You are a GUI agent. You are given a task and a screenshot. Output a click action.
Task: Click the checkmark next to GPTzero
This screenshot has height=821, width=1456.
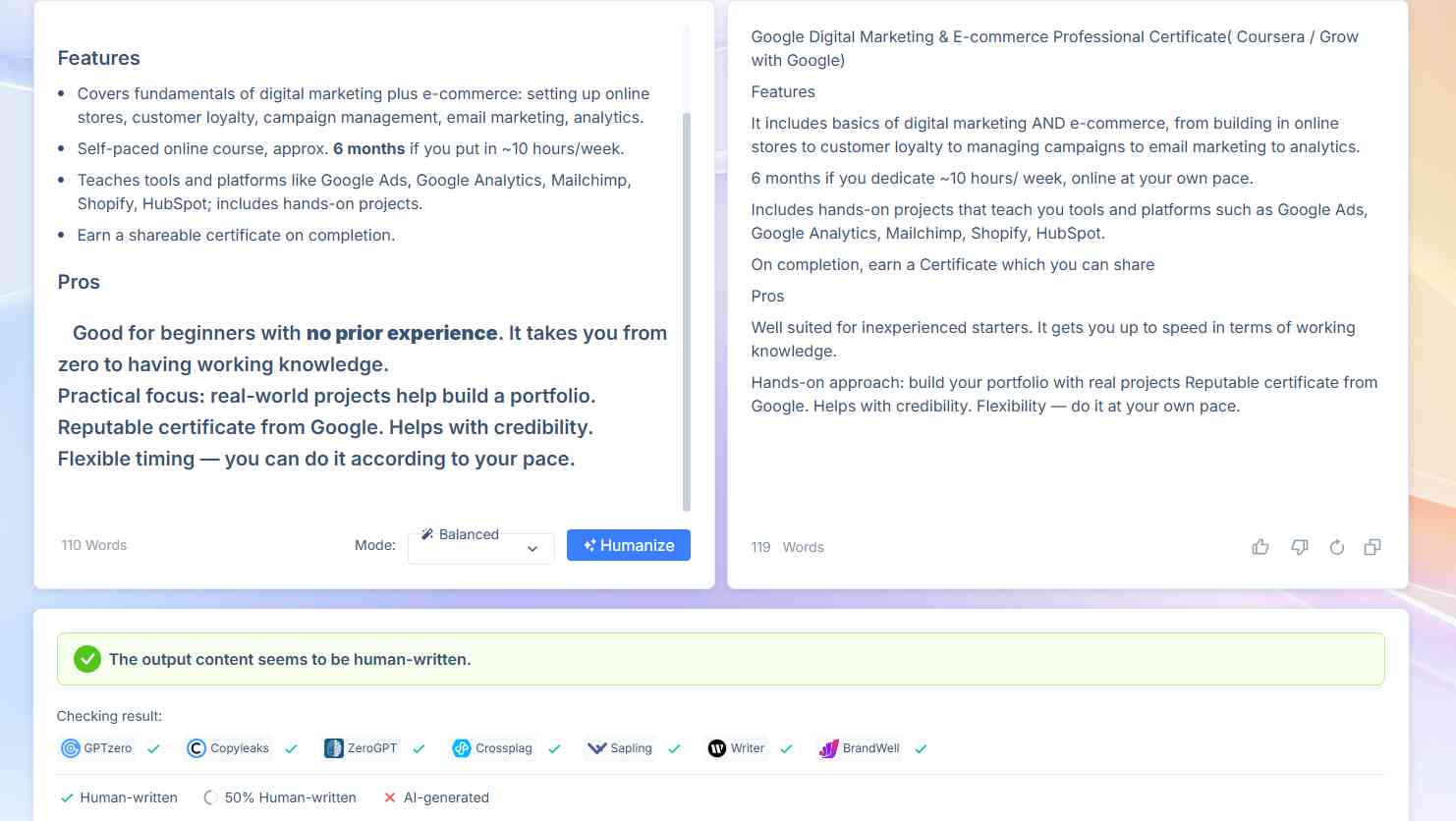[x=154, y=748]
